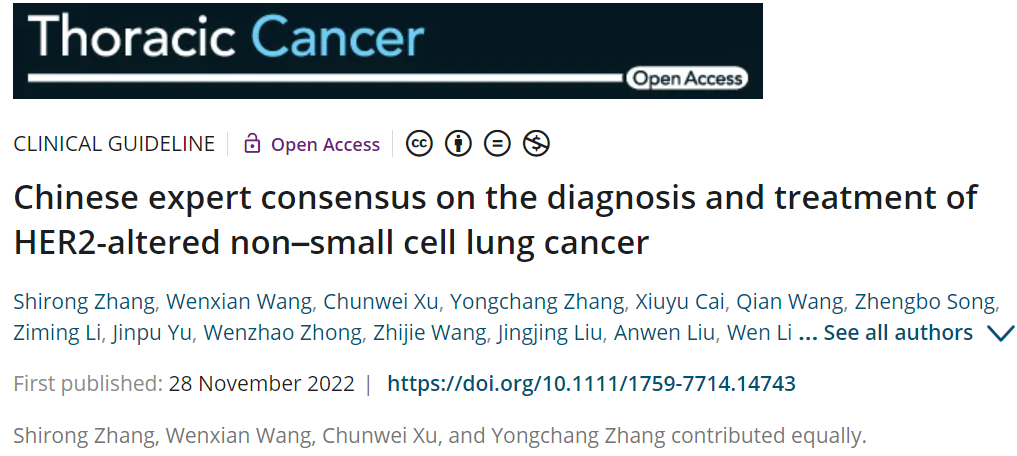Open the See all authors link

(x=898, y=333)
